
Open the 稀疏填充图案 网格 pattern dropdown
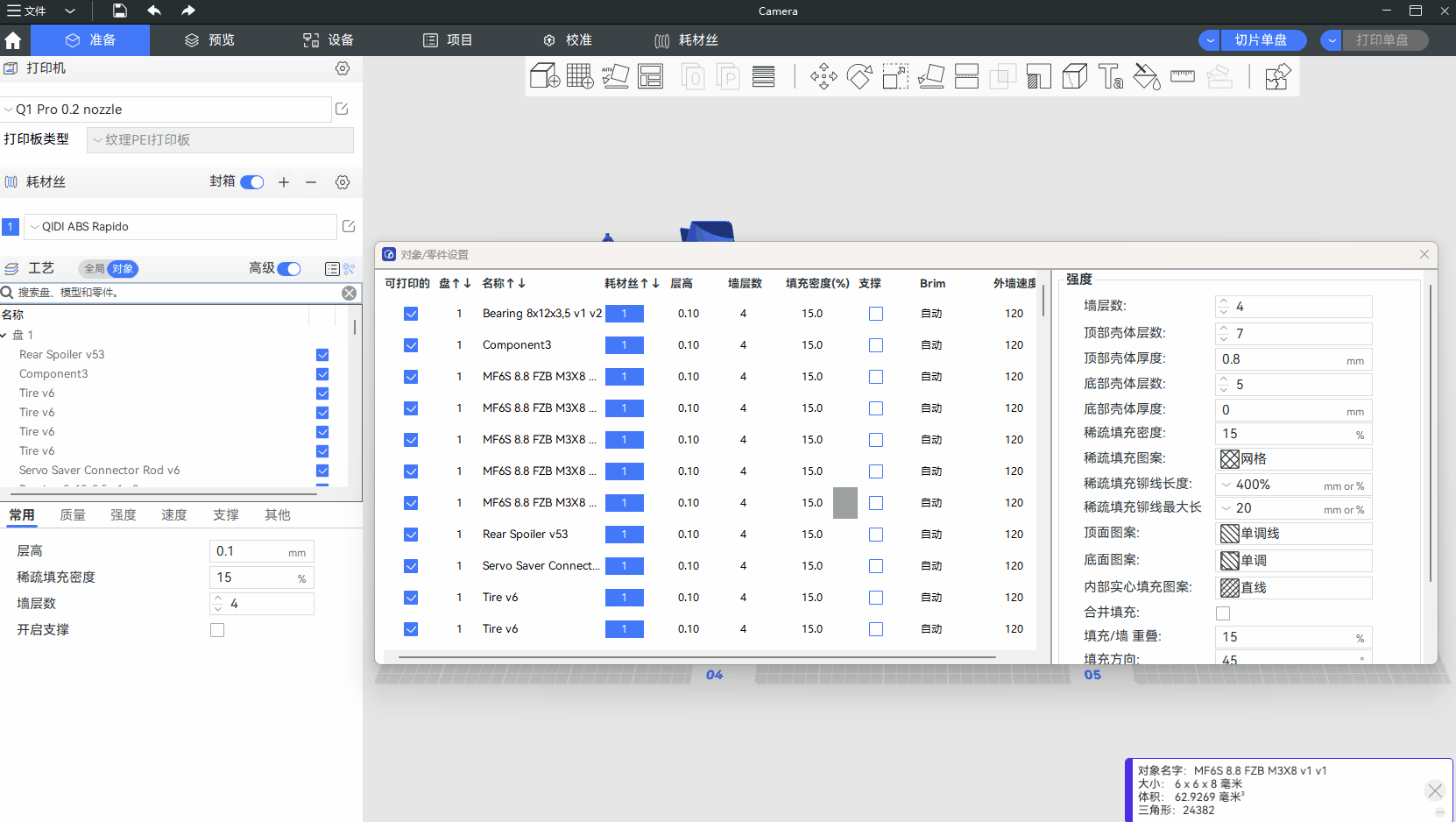coord(1293,459)
